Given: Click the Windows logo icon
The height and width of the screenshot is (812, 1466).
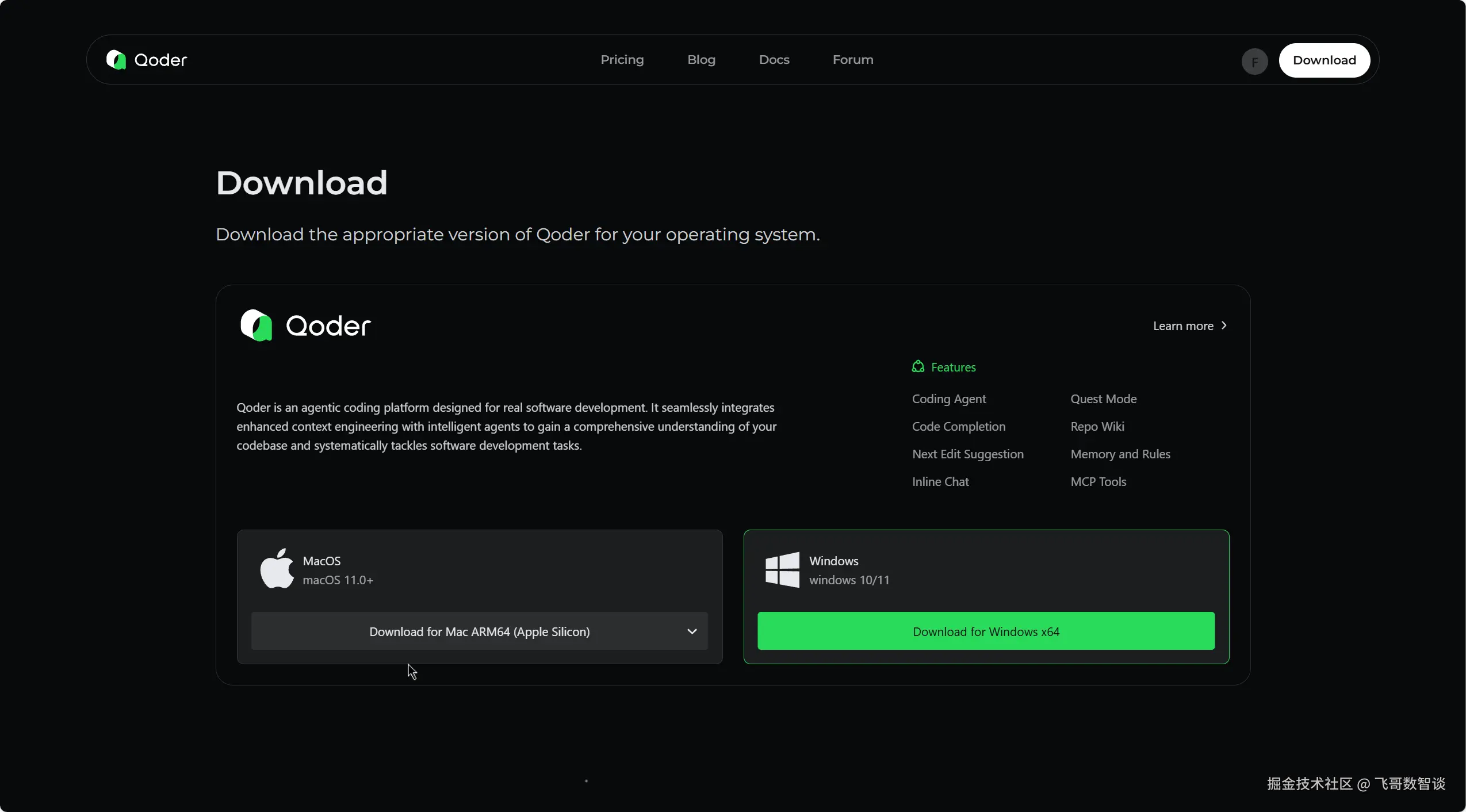Looking at the screenshot, I should coord(782,569).
